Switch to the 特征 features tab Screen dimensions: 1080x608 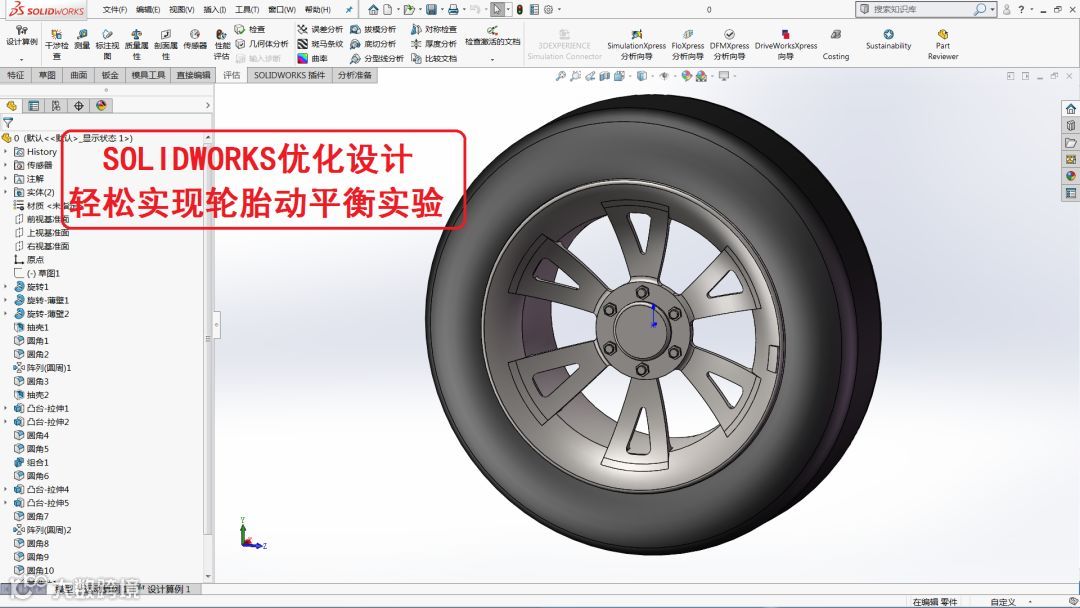pos(15,75)
